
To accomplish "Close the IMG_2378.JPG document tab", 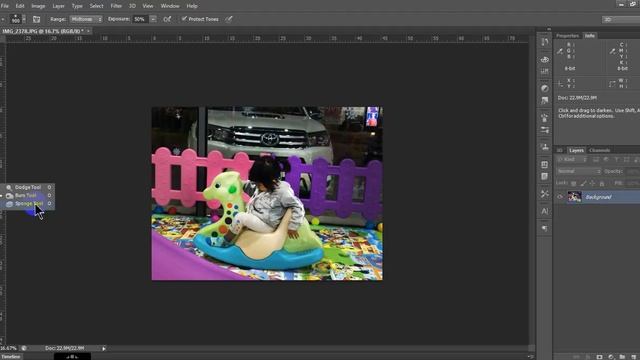I will (88, 31).
